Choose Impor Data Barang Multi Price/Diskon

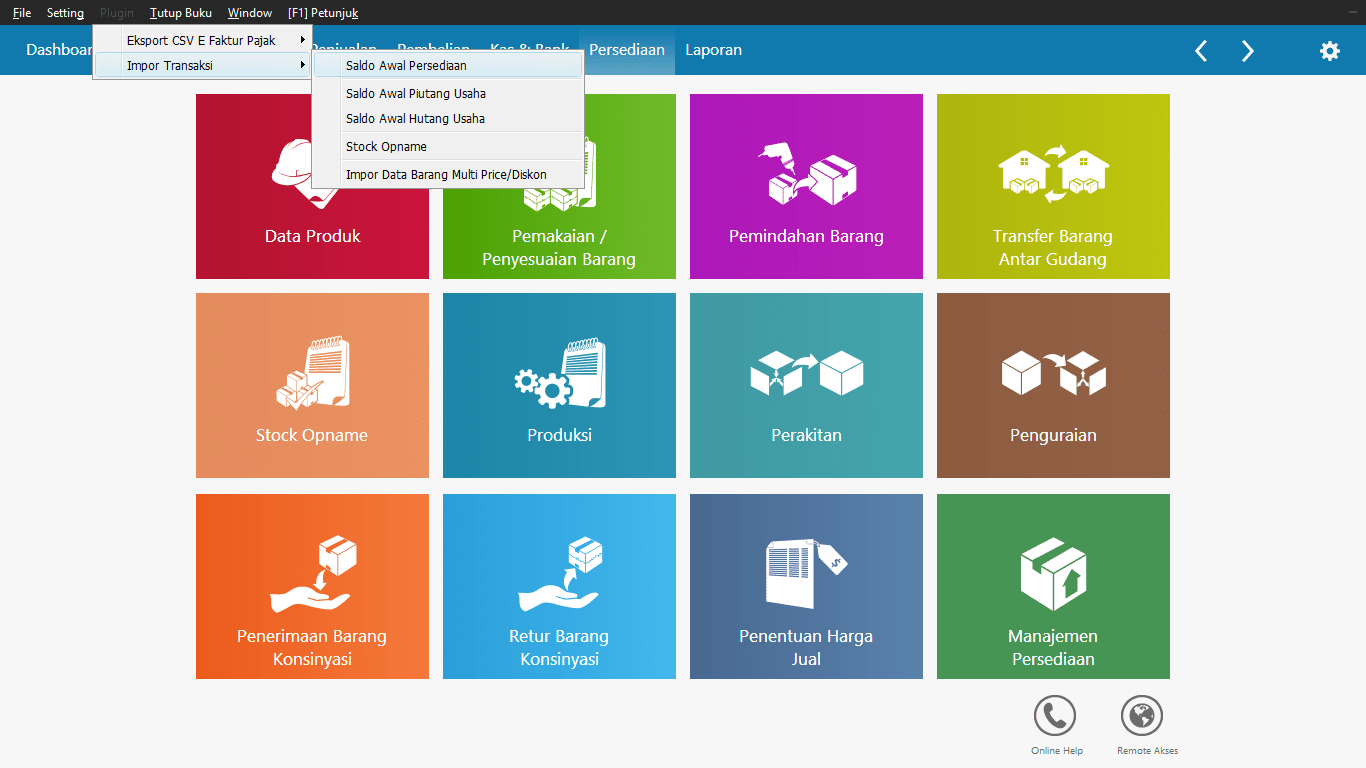point(447,175)
